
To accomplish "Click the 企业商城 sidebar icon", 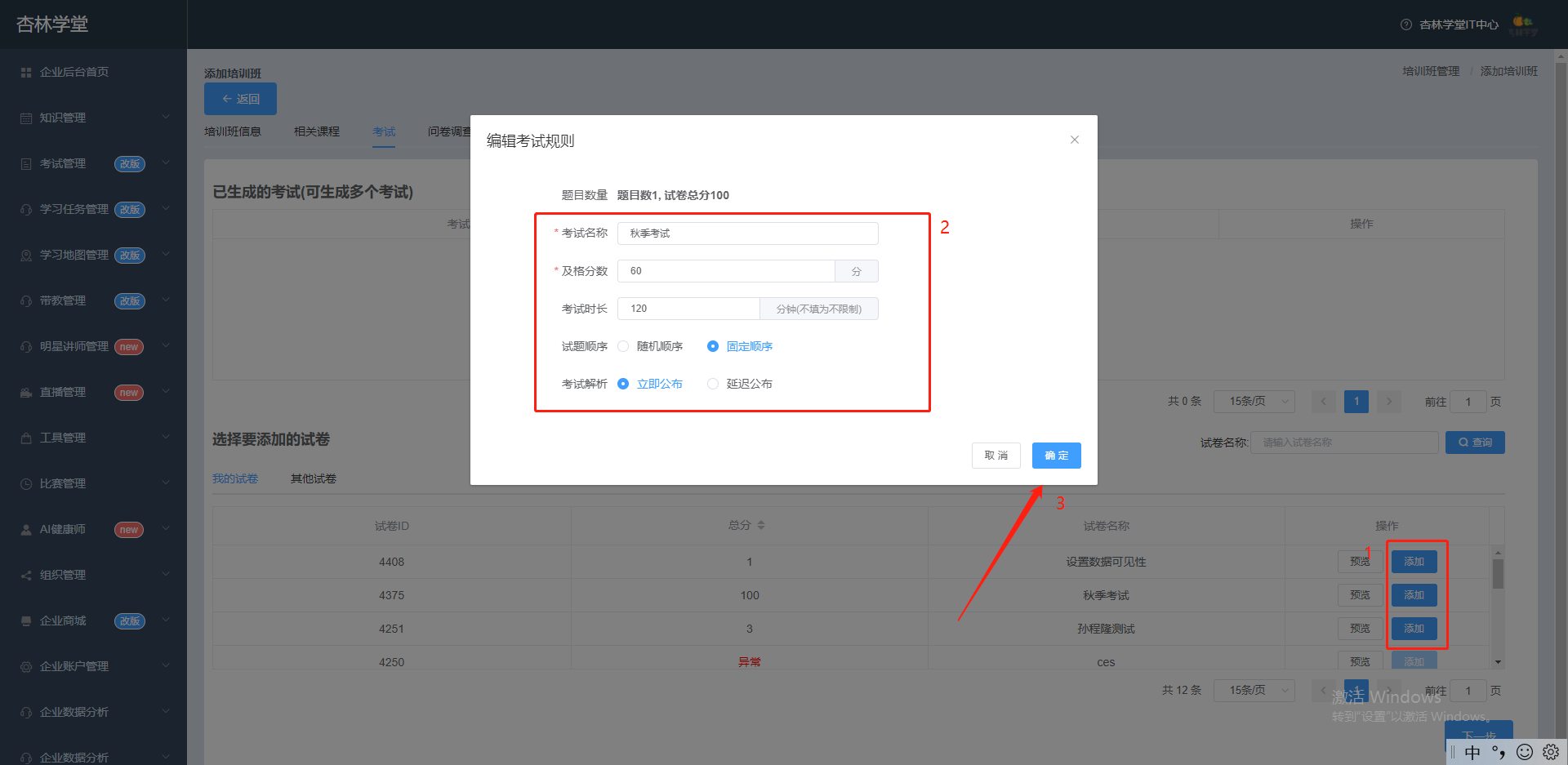I will [x=26, y=621].
